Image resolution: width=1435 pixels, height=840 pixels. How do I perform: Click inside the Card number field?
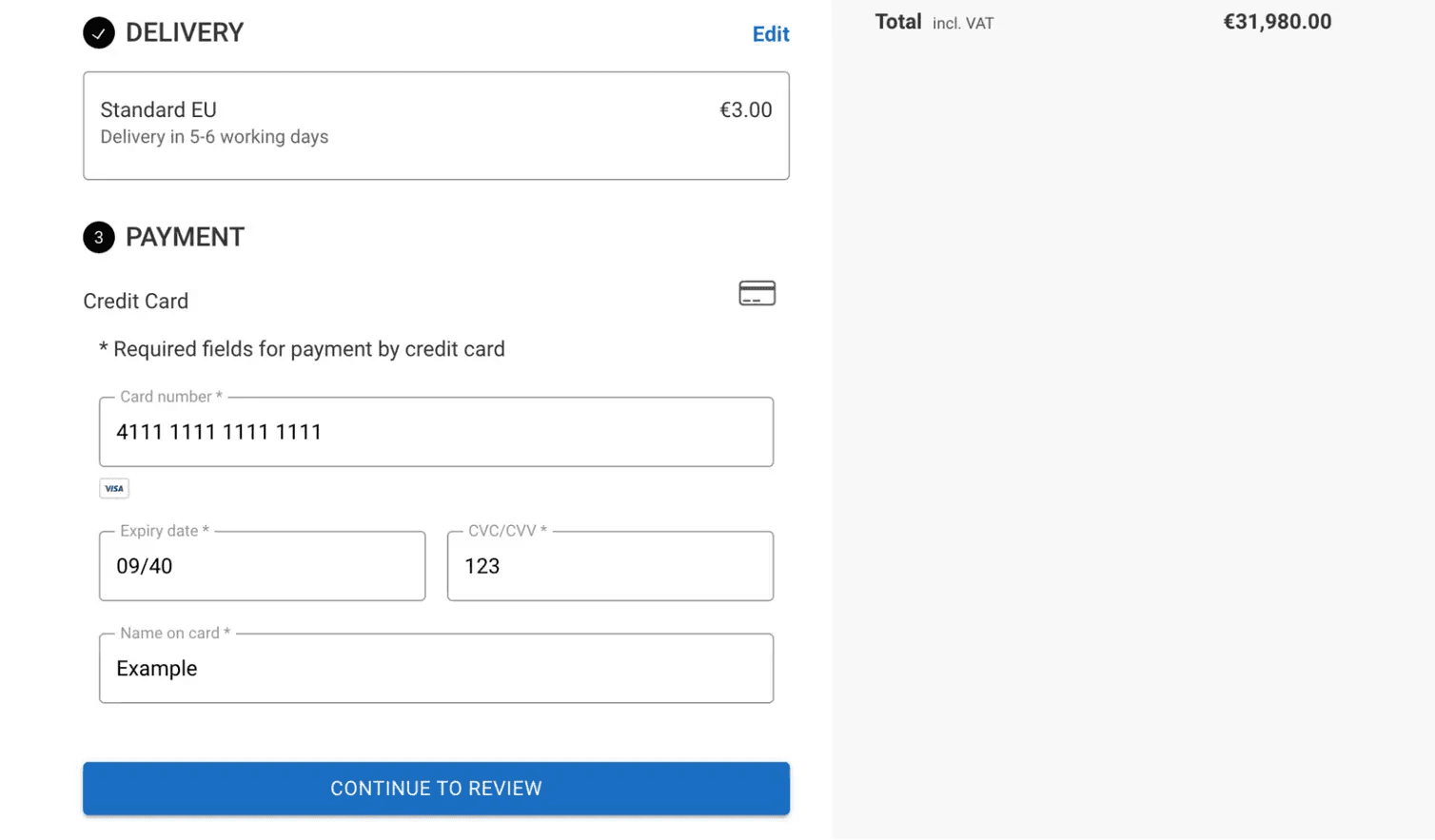pyautogui.click(x=436, y=432)
